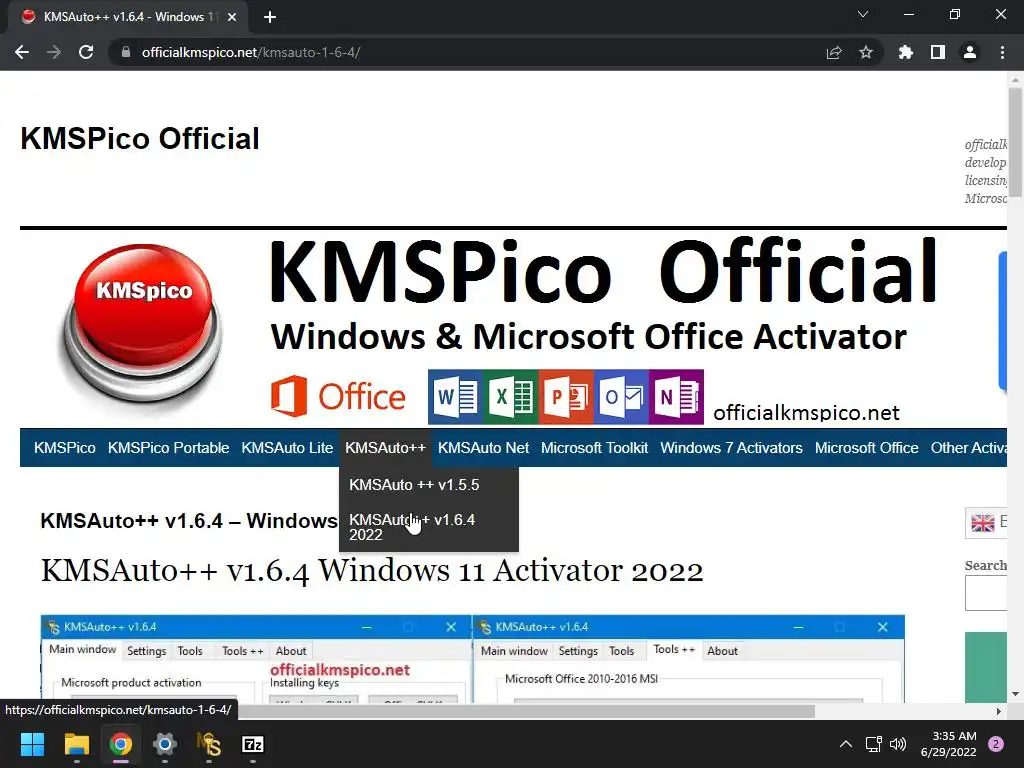Open the KMSPico menu item
This screenshot has height=768, width=1024.
[x=65, y=447]
